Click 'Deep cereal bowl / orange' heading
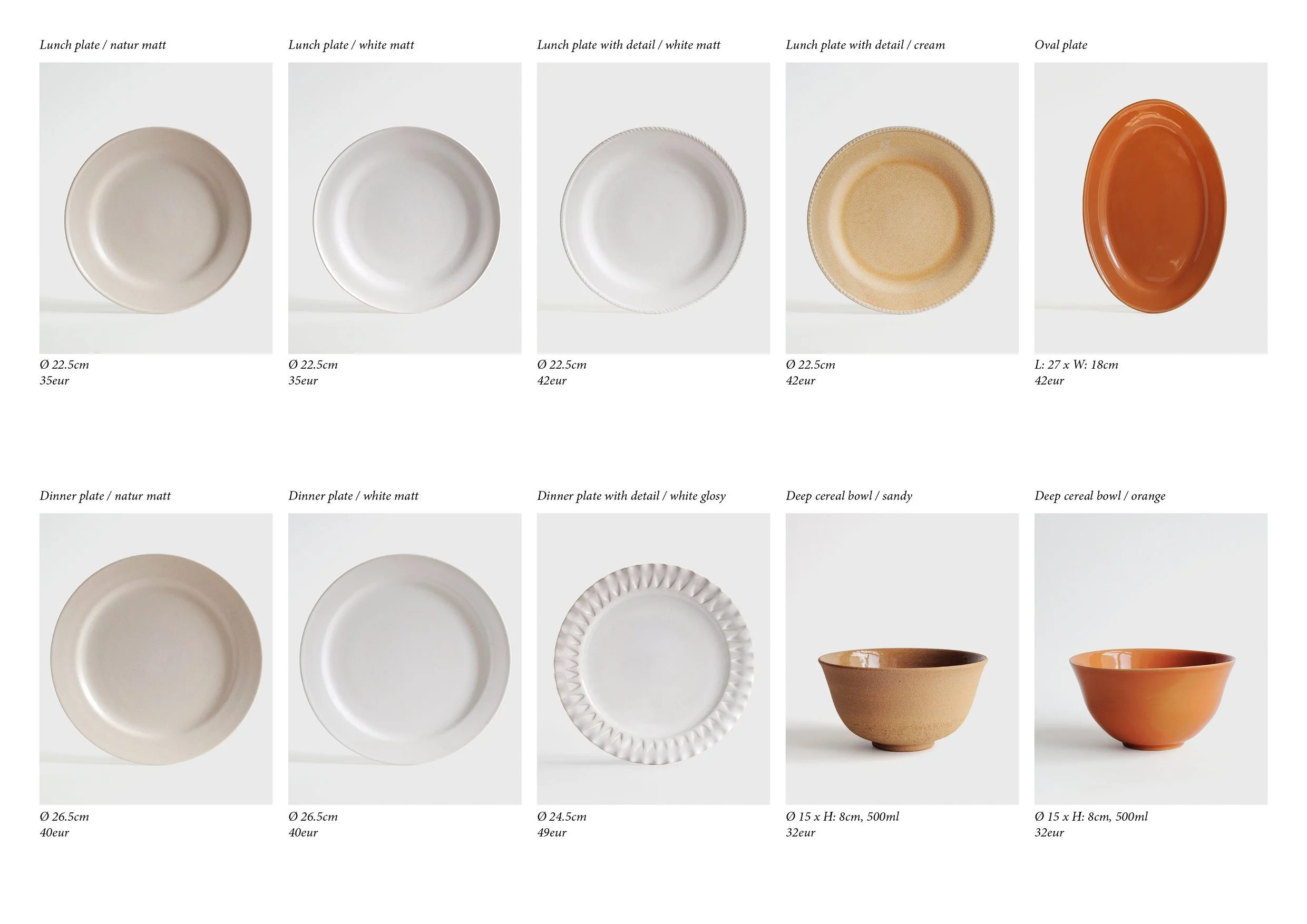The image size is (1307, 924). [x=1100, y=496]
